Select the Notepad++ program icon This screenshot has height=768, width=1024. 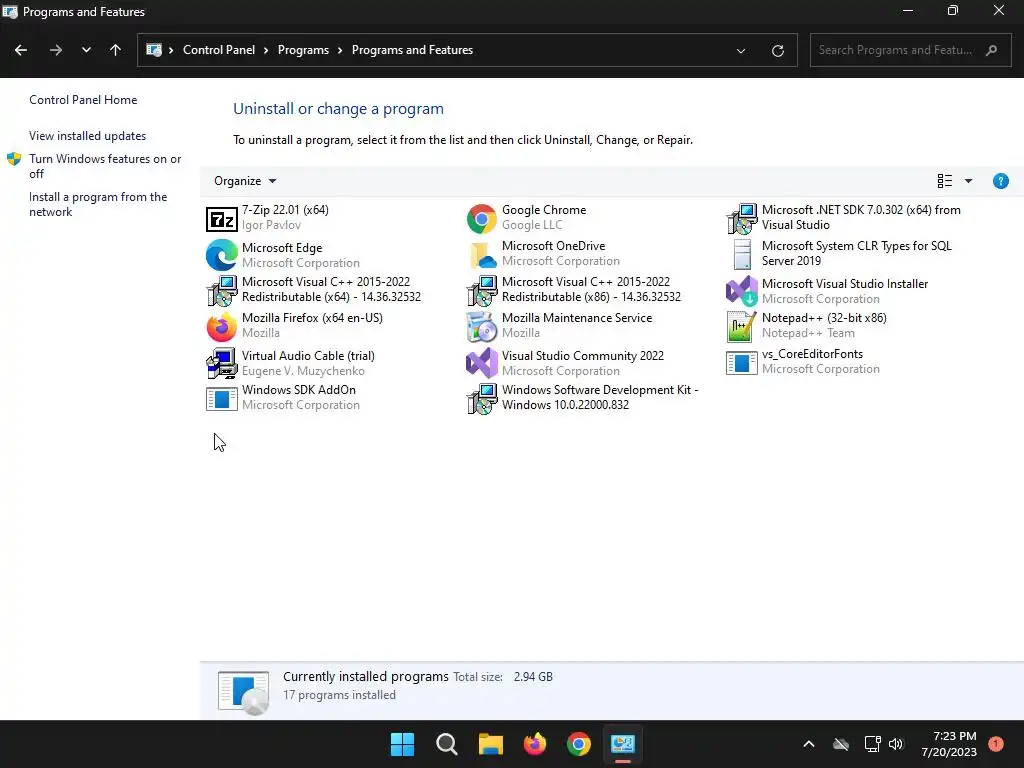742,327
